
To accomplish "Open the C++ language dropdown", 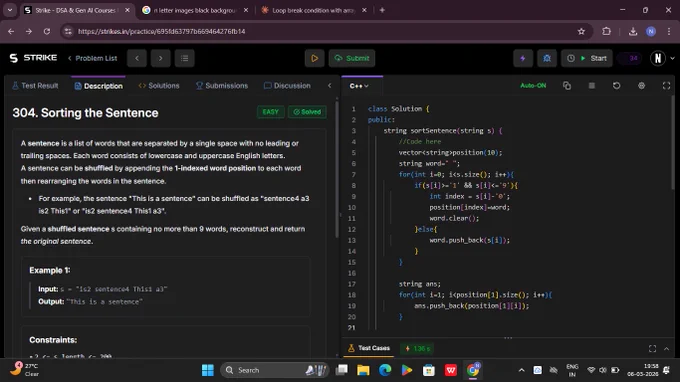I will (x=359, y=86).
